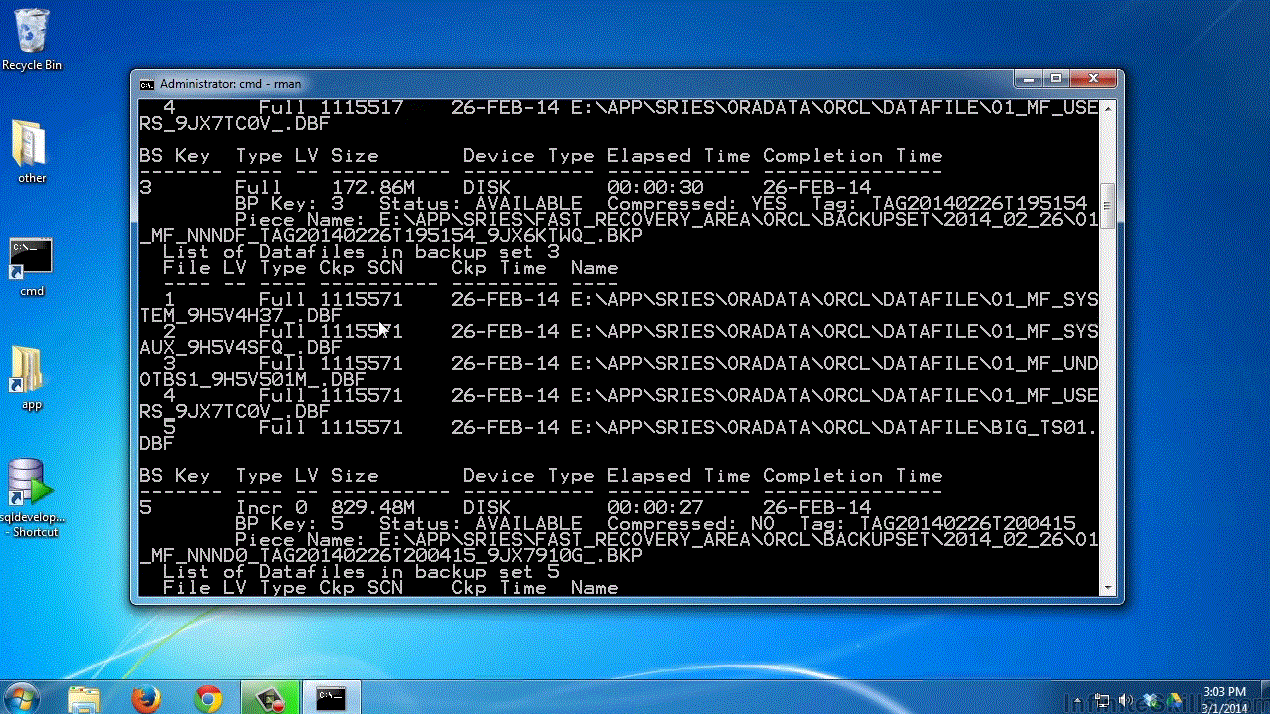Launch Firefox from the taskbar
This screenshot has width=1270, height=714.
click(146, 697)
